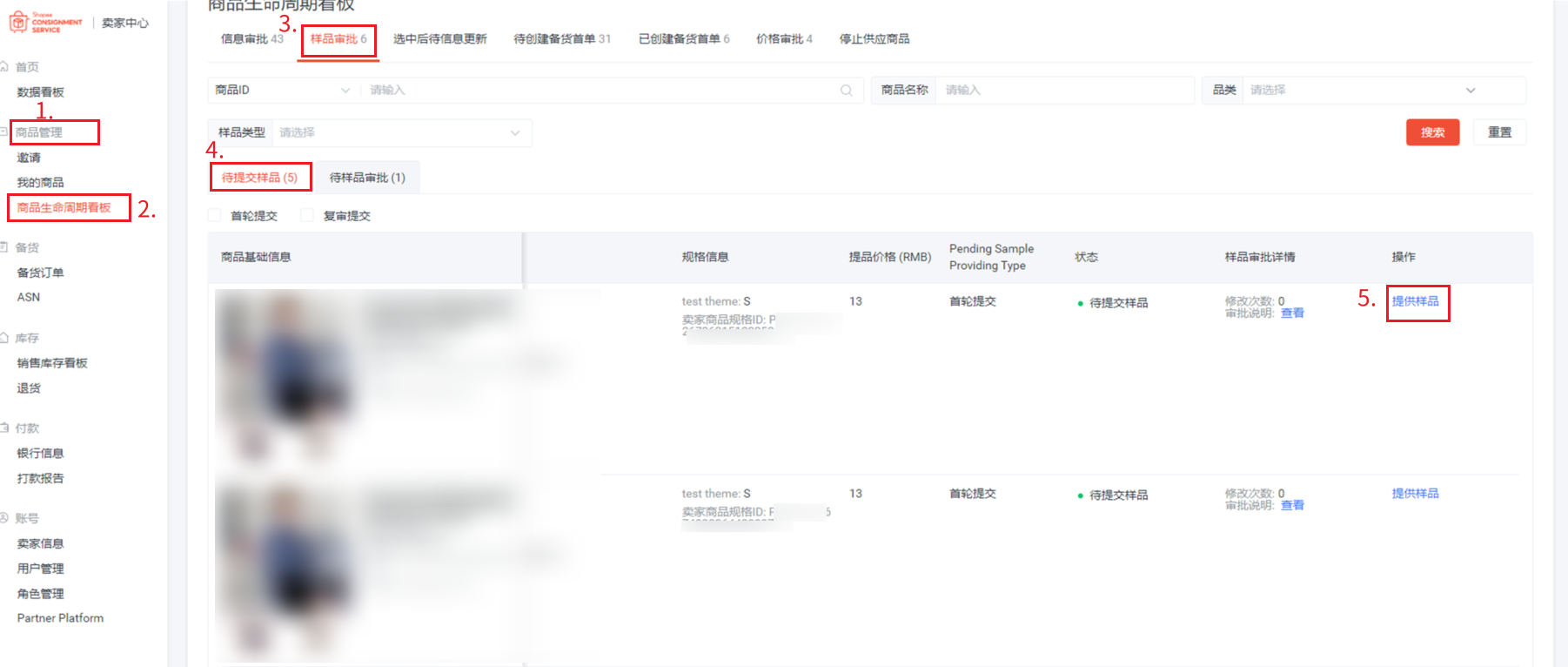The image size is (1568, 667).
Task: Open 备货订单 in the sidebar
Action: coord(40,273)
